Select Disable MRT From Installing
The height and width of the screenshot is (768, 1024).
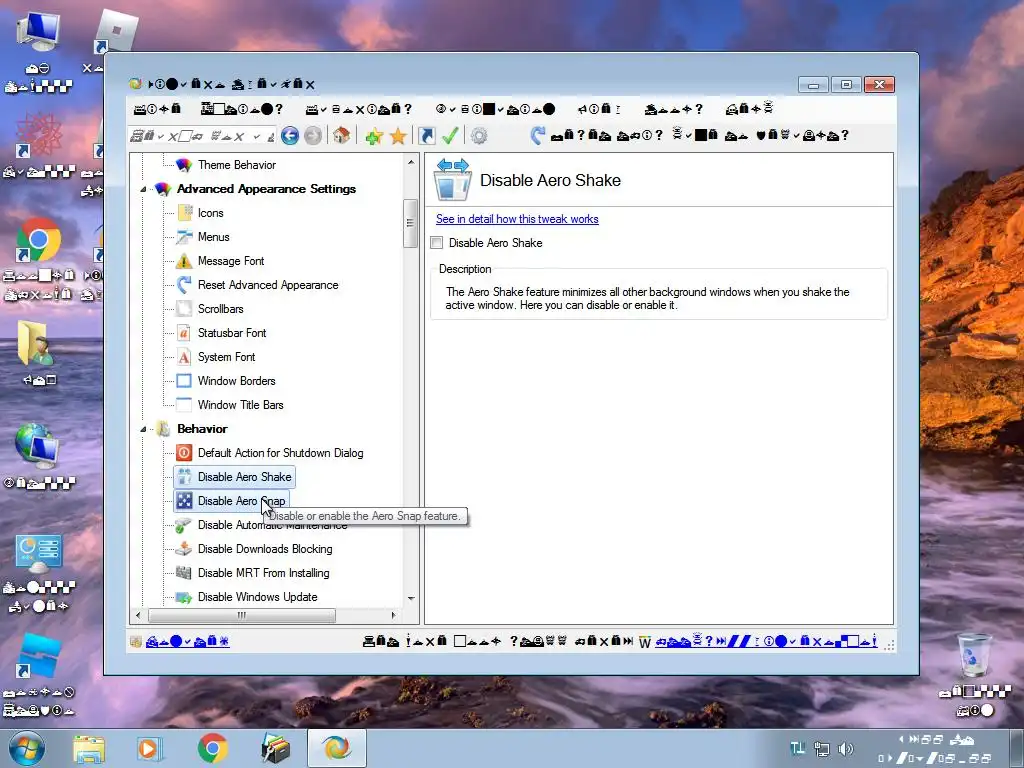tap(263, 573)
